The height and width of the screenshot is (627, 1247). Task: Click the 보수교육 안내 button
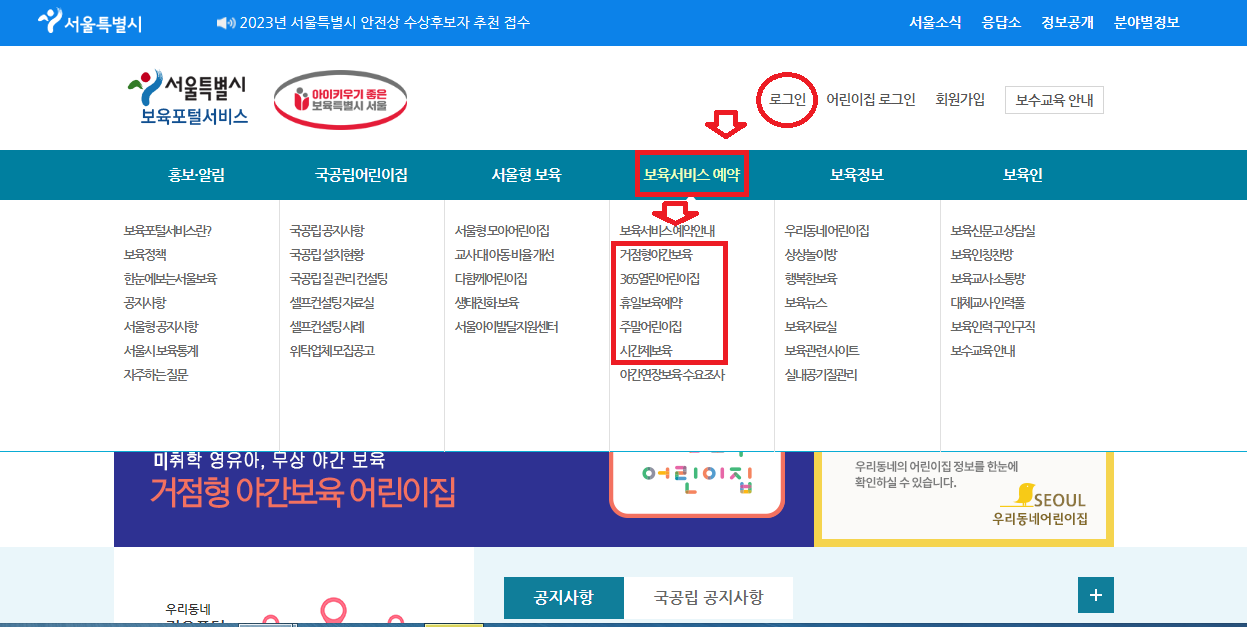(x=1054, y=100)
